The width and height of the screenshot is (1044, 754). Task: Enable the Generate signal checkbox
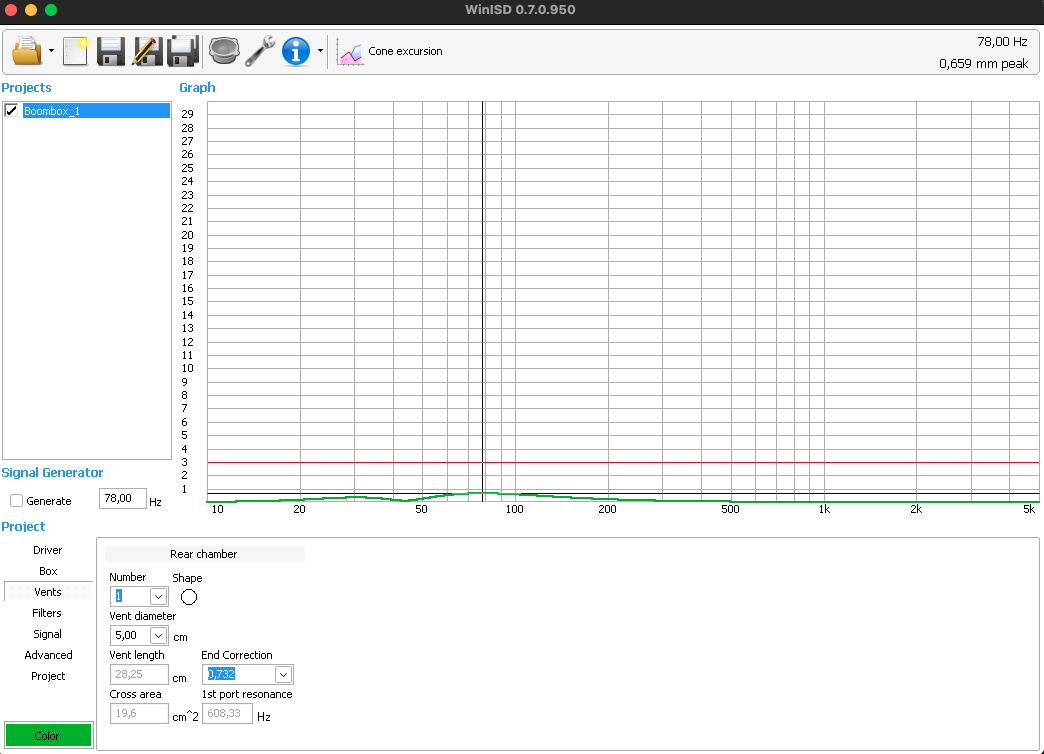pyautogui.click(x=17, y=500)
